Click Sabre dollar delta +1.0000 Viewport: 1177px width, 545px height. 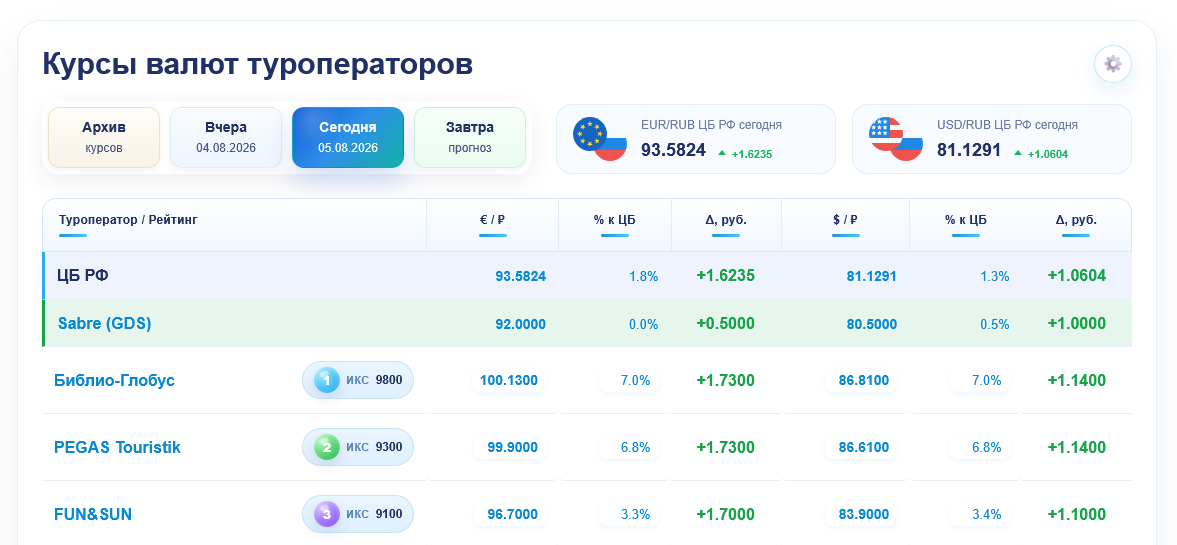(x=1076, y=324)
